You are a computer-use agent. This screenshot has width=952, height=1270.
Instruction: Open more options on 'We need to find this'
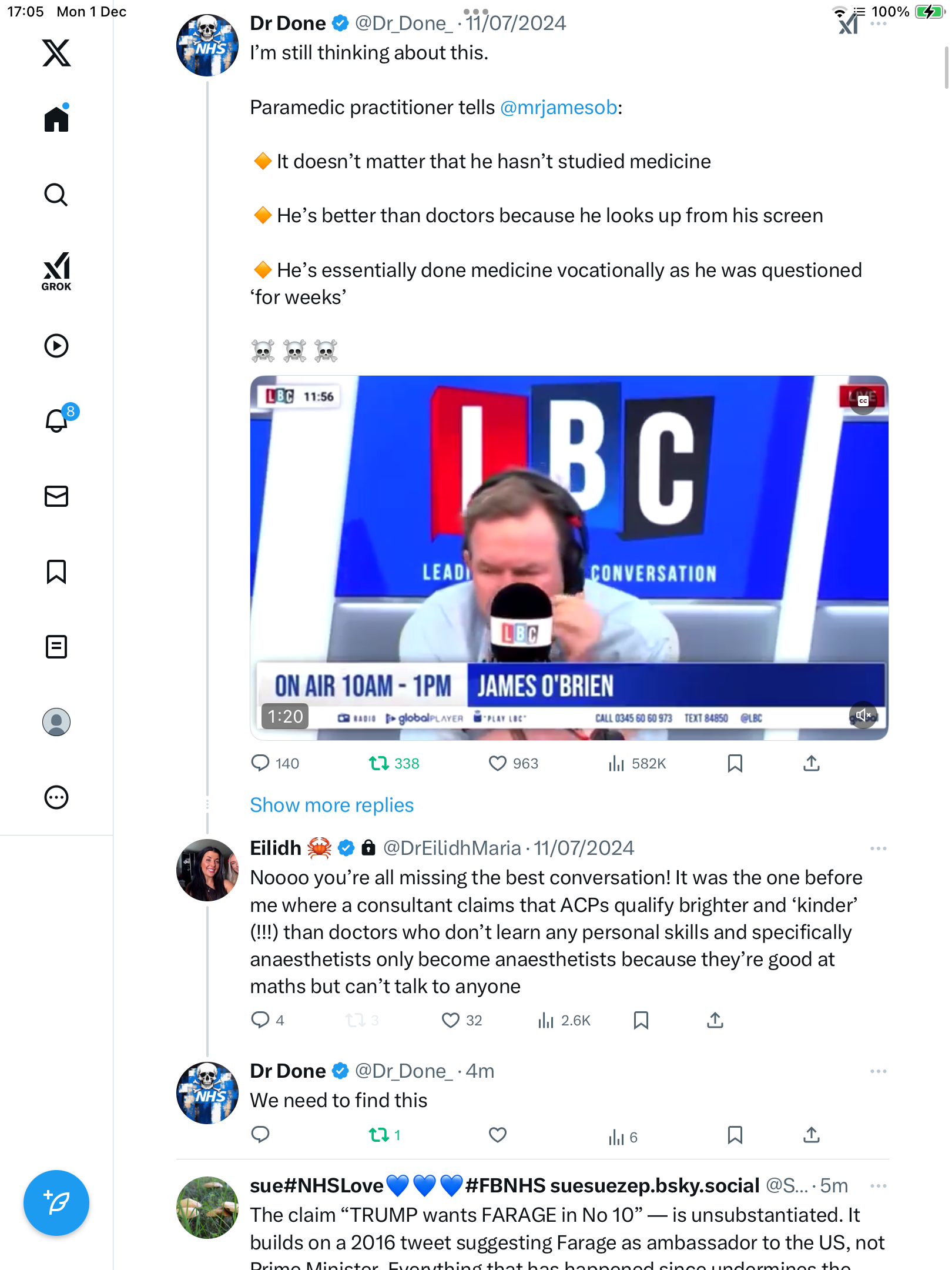878,1071
